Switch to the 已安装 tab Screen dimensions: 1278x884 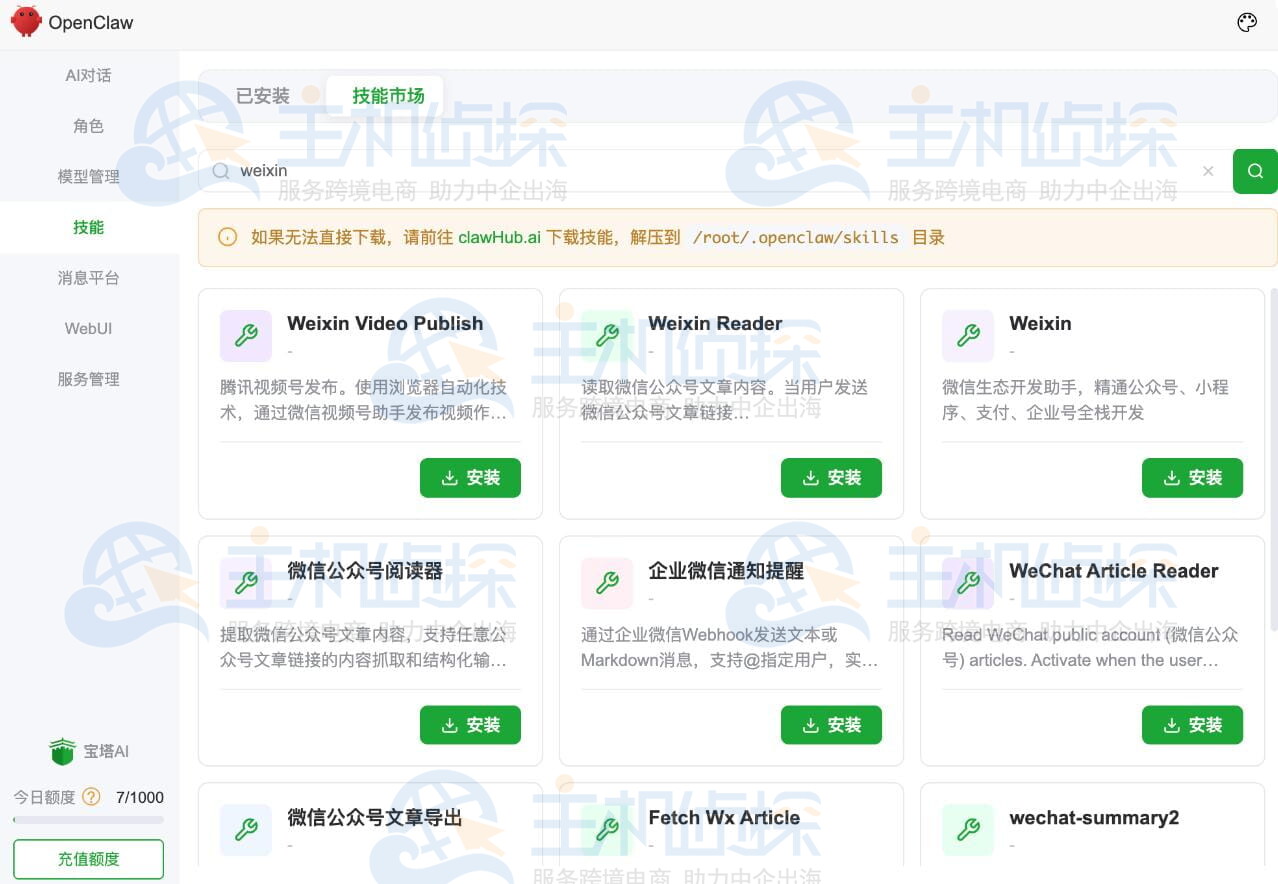(x=262, y=96)
